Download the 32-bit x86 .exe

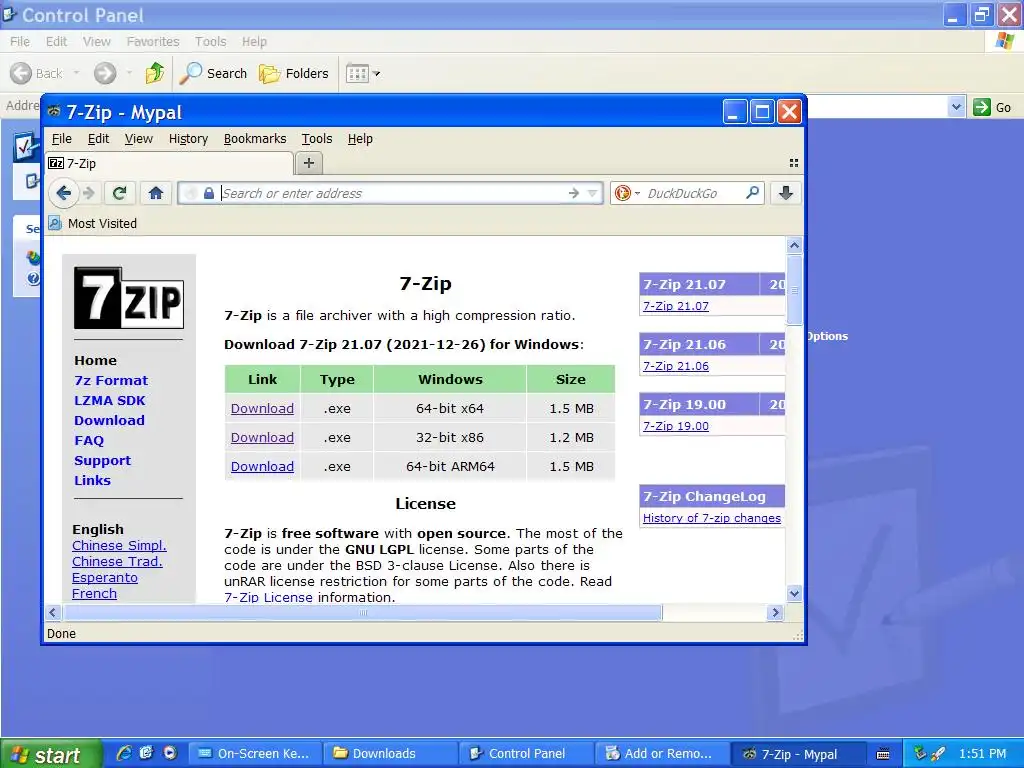click(262, 438)
